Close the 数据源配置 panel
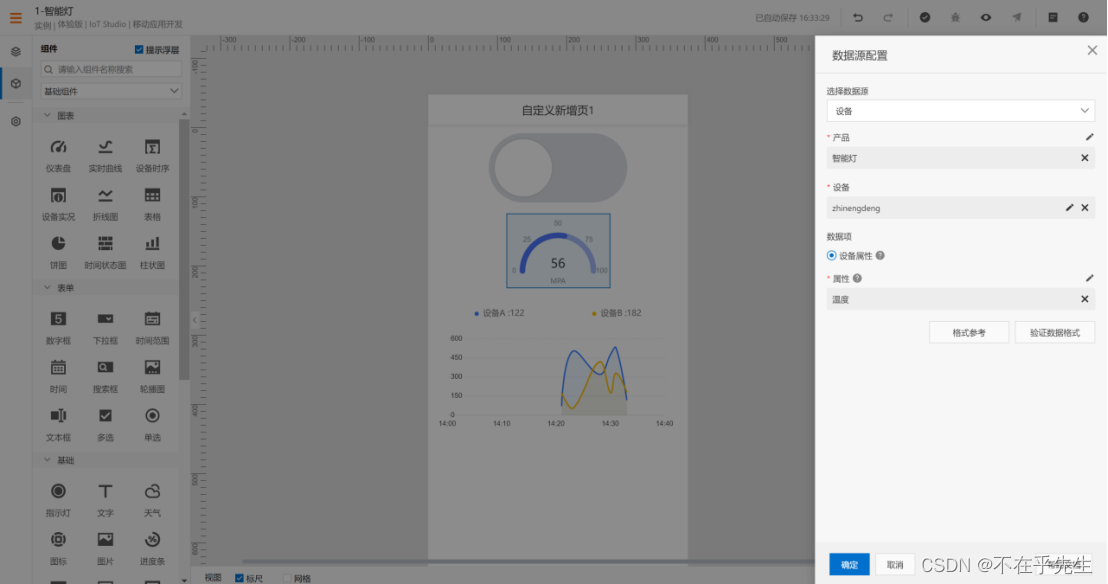 [1092, 50]
